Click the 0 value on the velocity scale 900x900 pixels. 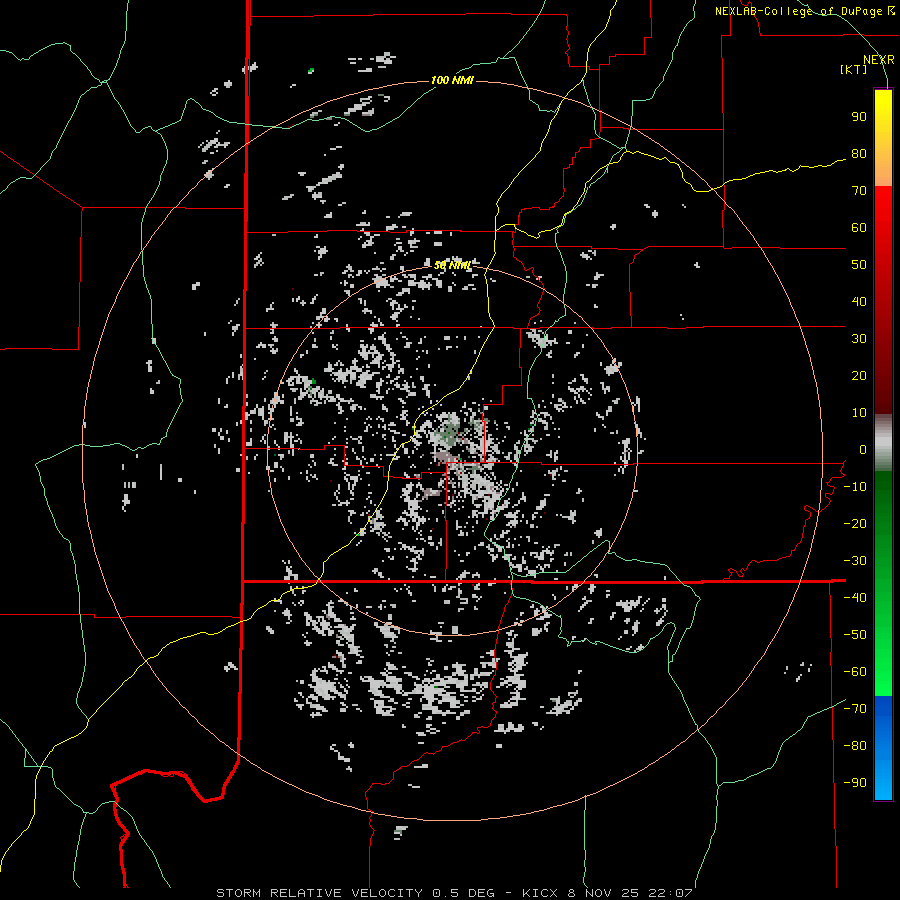point(863,449)
